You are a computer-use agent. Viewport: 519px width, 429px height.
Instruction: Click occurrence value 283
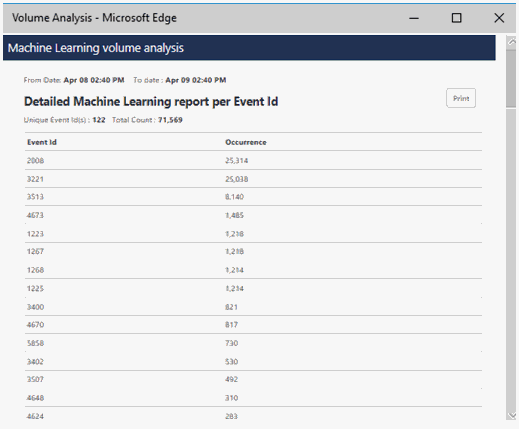[x=231, y=416]
